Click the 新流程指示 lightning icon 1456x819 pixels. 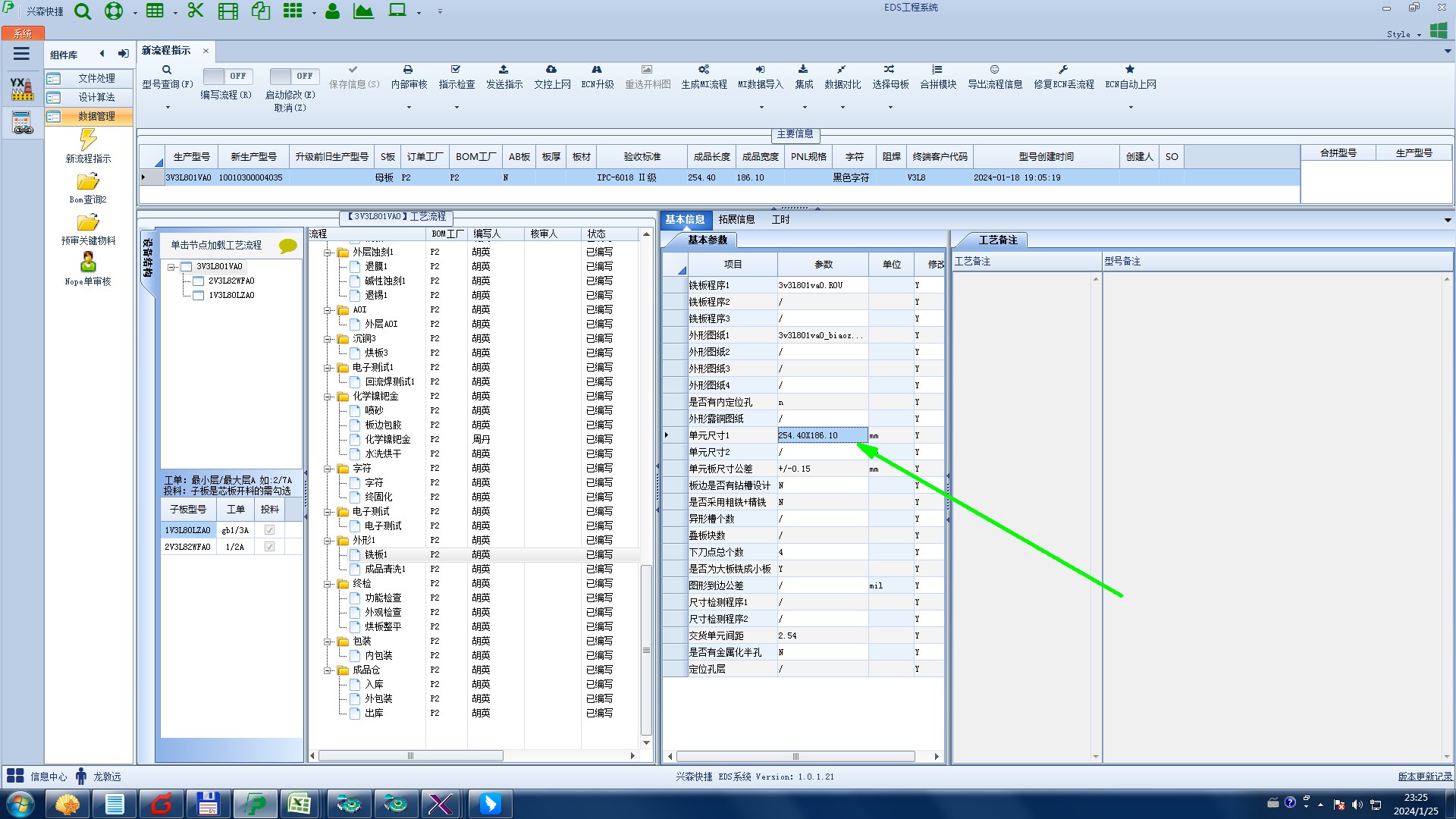pyautogui.click(x=88, y=140)
